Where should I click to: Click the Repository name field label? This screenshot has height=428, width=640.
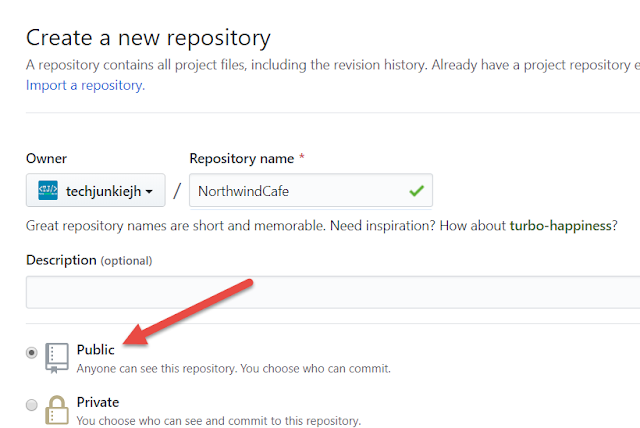(242, 158)
